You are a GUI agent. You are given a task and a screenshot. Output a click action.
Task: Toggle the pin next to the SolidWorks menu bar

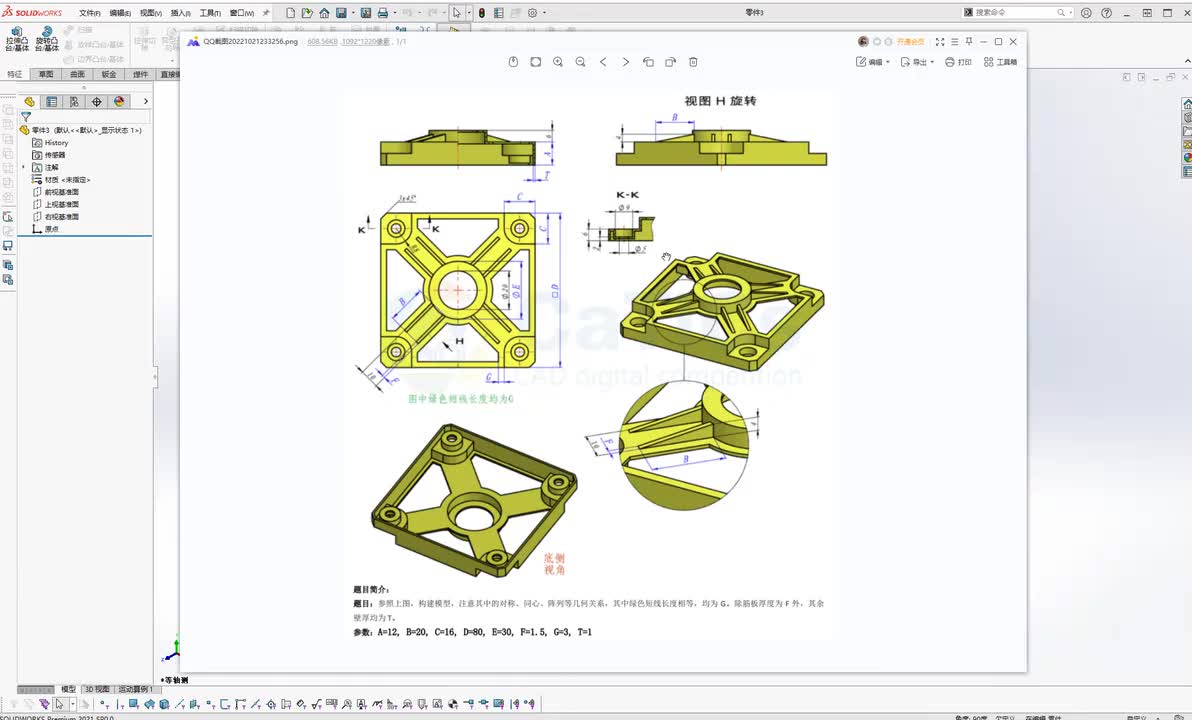[x=266, y=13]
